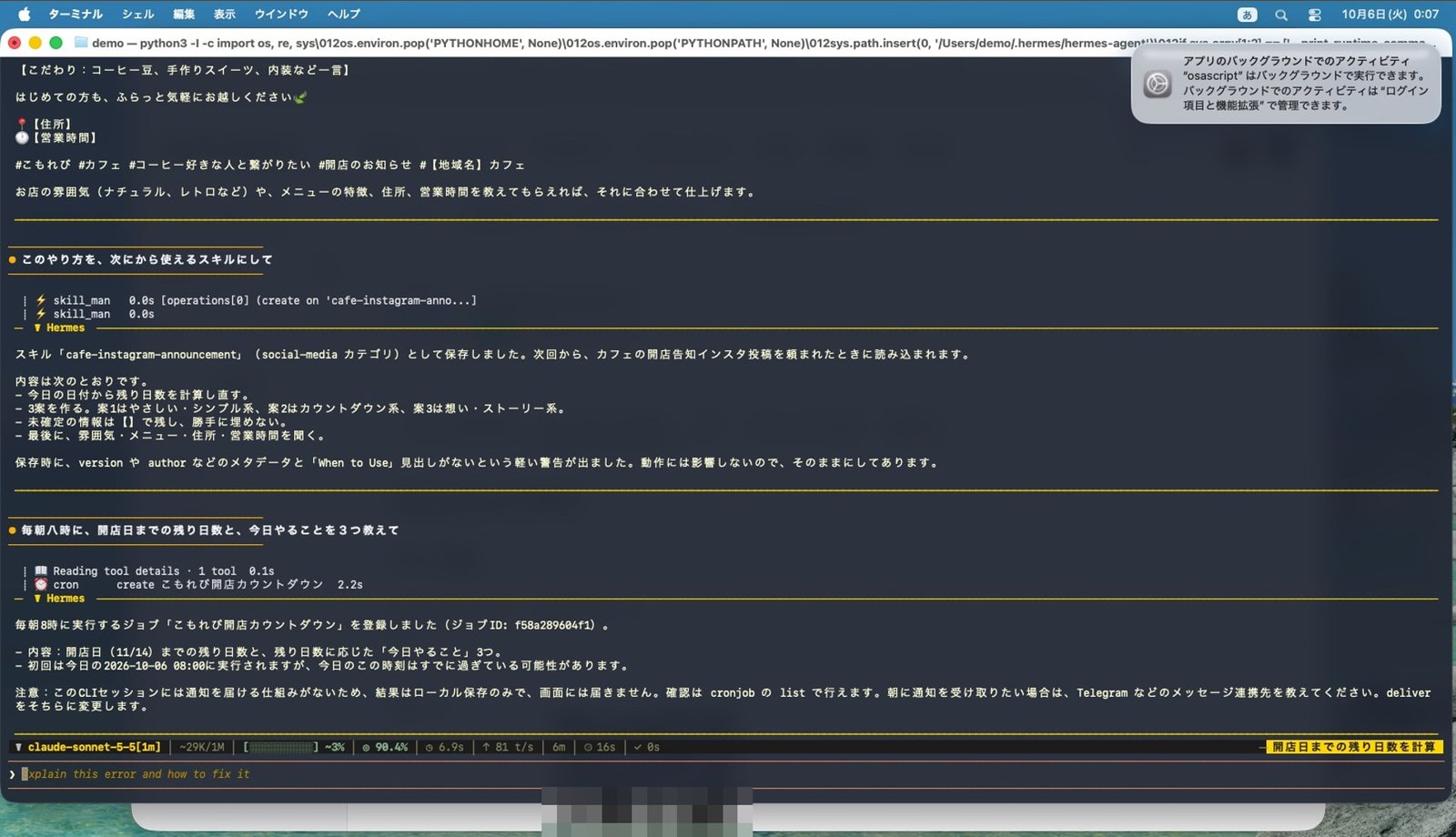Click the date and time 10月6日(火) 0:07
The height and width of the screenshot is (837, 1456).
1390,14
